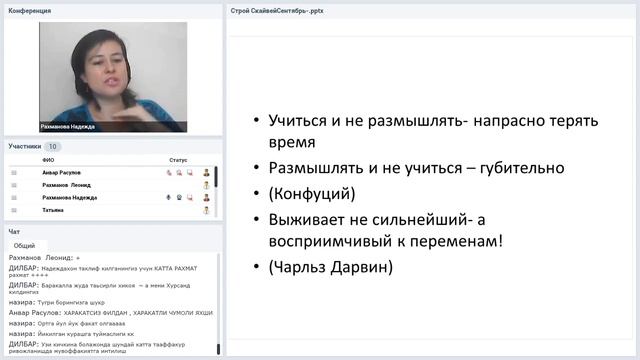Viewport: 640px width, 360px height.
Task: Click slide text (Чарльз Дарвин)
Action: (331, 267)
